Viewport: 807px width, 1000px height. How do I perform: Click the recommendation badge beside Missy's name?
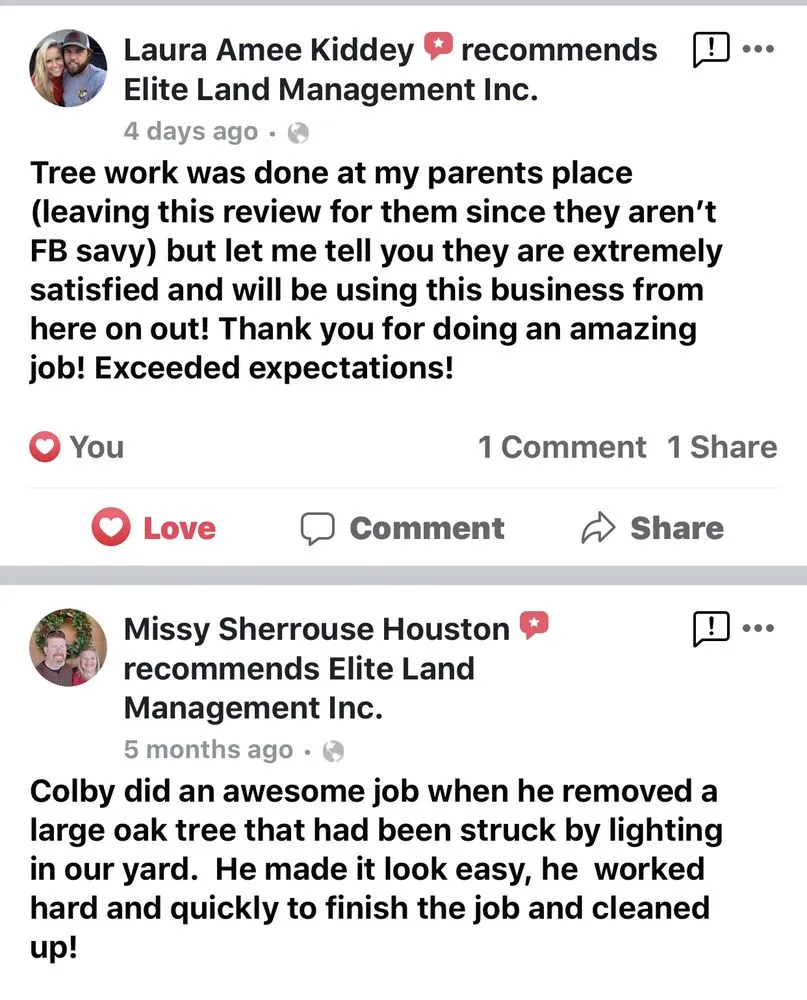point(534,627)
